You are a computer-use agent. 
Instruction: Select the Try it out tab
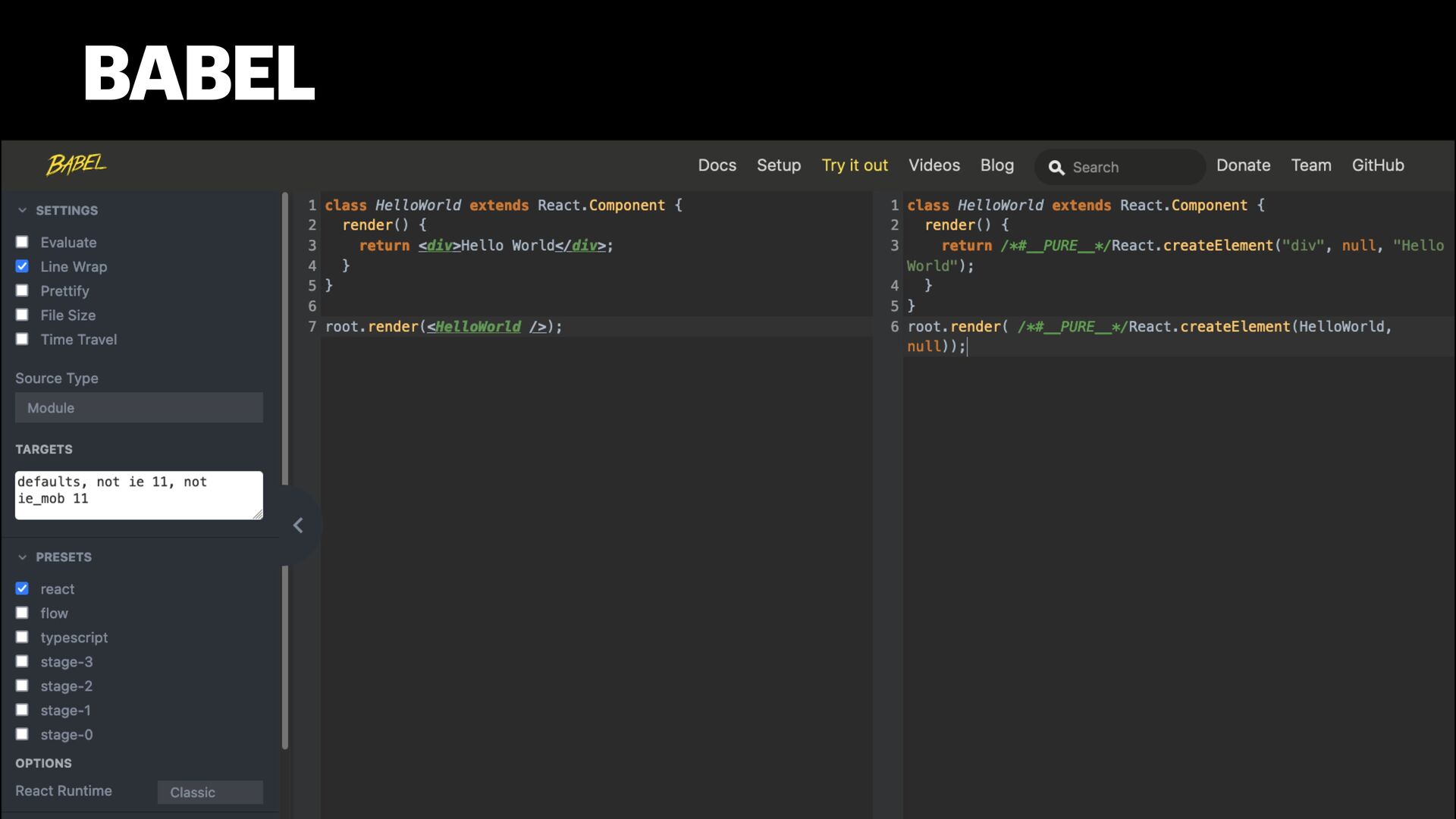pyautogui.click(x=855, y=165)
